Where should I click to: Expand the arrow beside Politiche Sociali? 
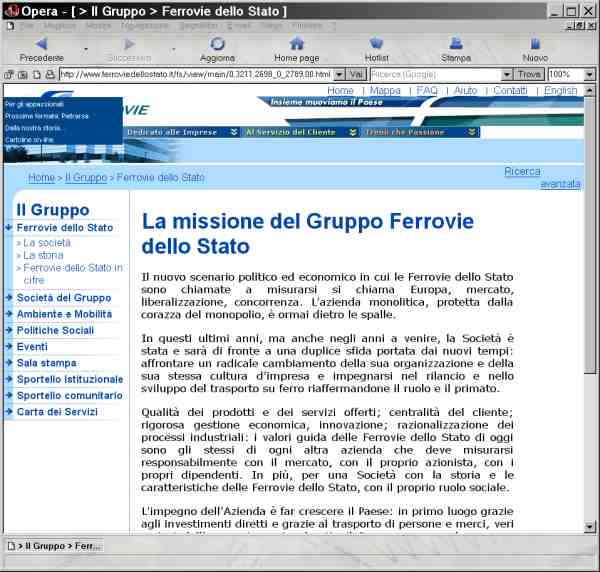(x=9, y=330)
